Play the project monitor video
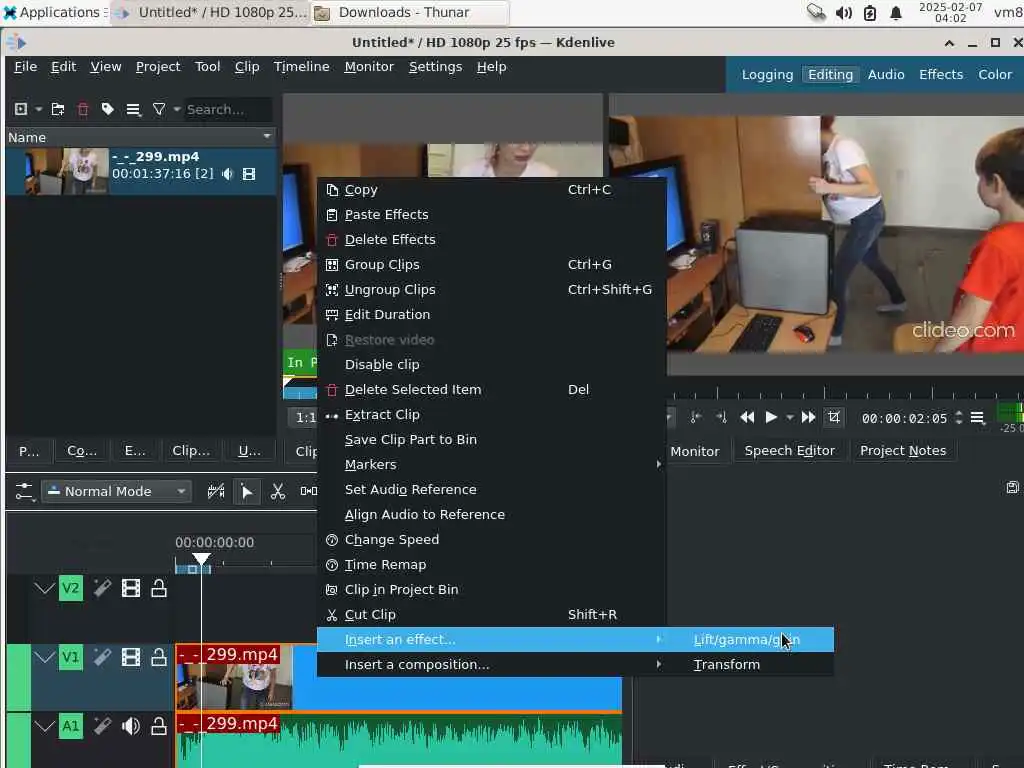Viewport: 1024px width, 768px height. [x=771, y=417]
